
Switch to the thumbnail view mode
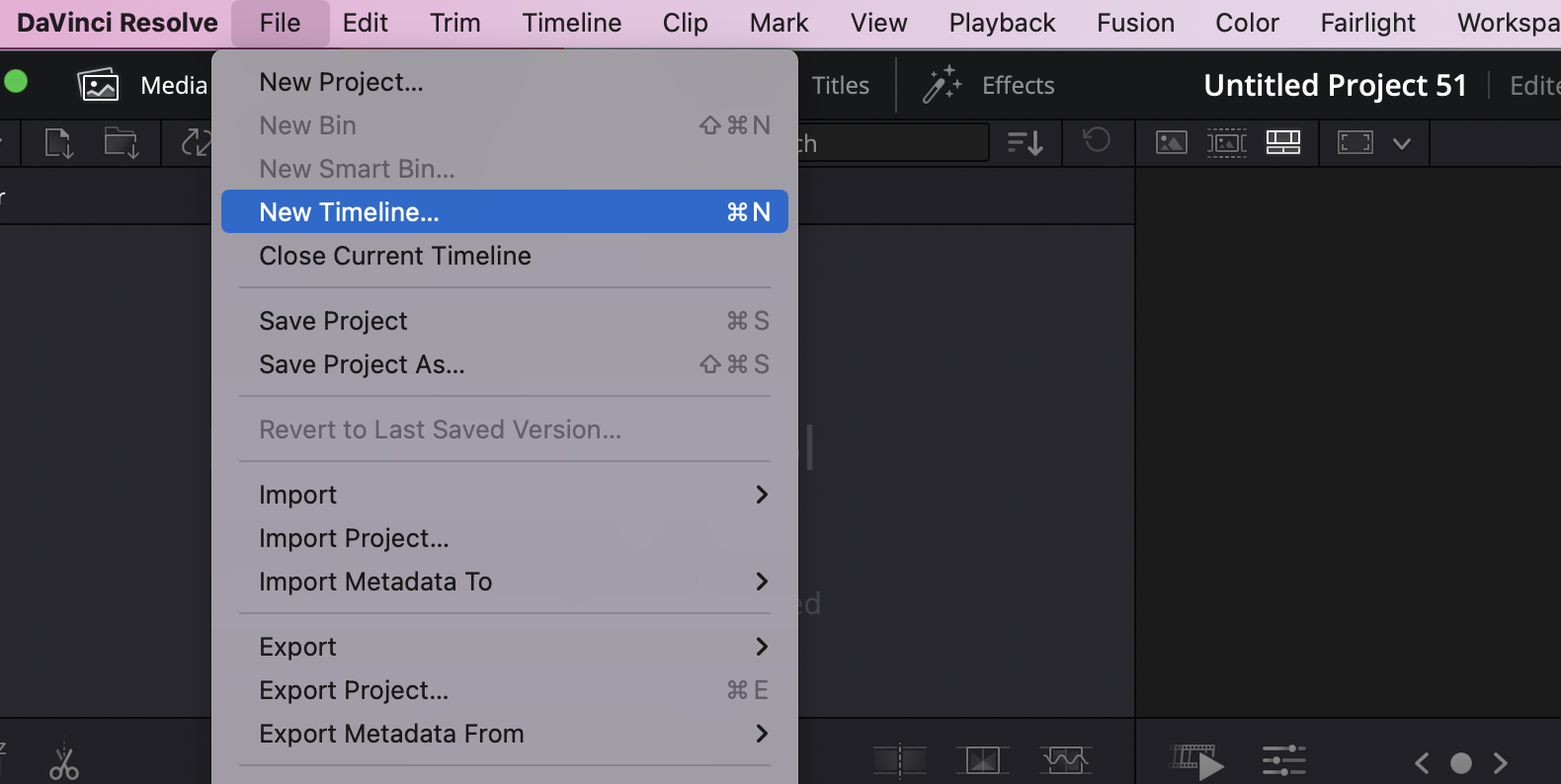1171,143
